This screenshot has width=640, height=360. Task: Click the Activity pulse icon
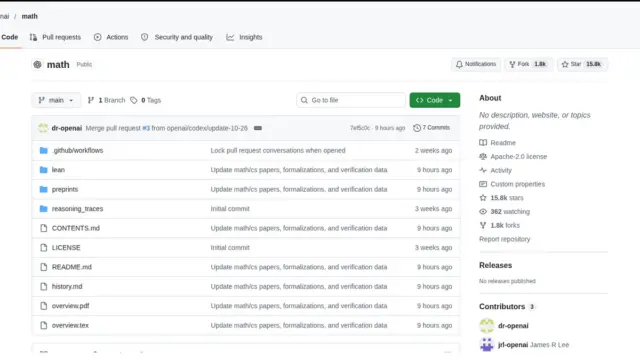(483, 170)
